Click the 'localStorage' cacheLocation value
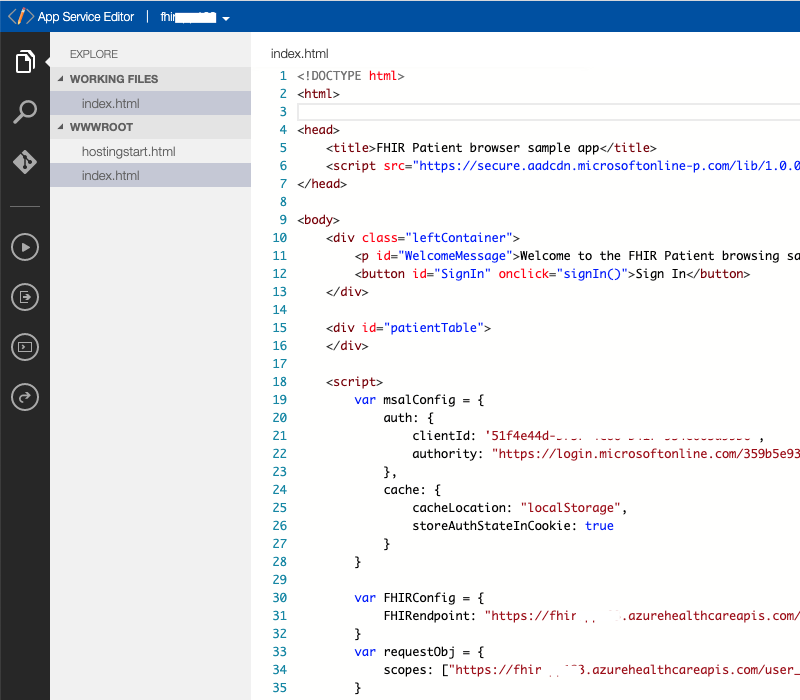The width and height of the screenshot is (800, 700). click(x=570, y=508)
